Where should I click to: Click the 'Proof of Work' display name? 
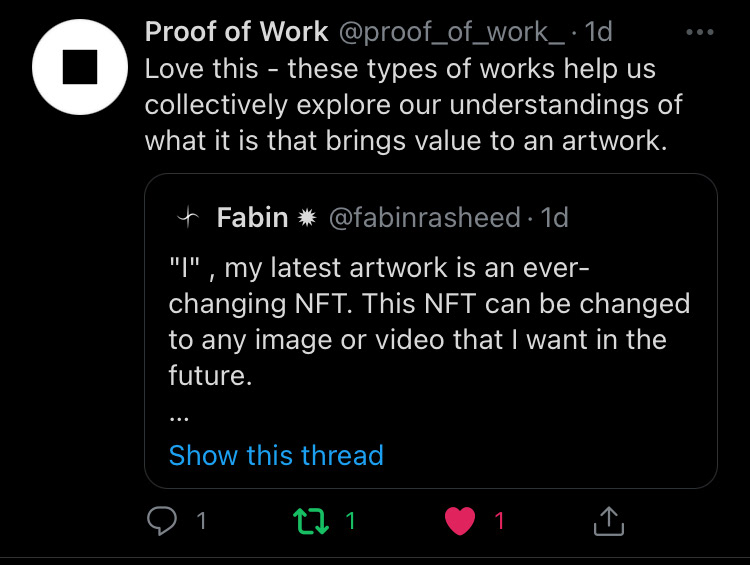(x=236, y=32)
